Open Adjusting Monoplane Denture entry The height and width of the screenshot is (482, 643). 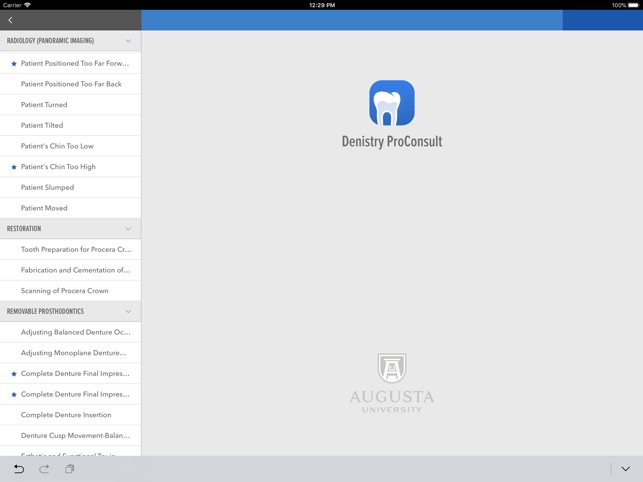pos(71,353)
